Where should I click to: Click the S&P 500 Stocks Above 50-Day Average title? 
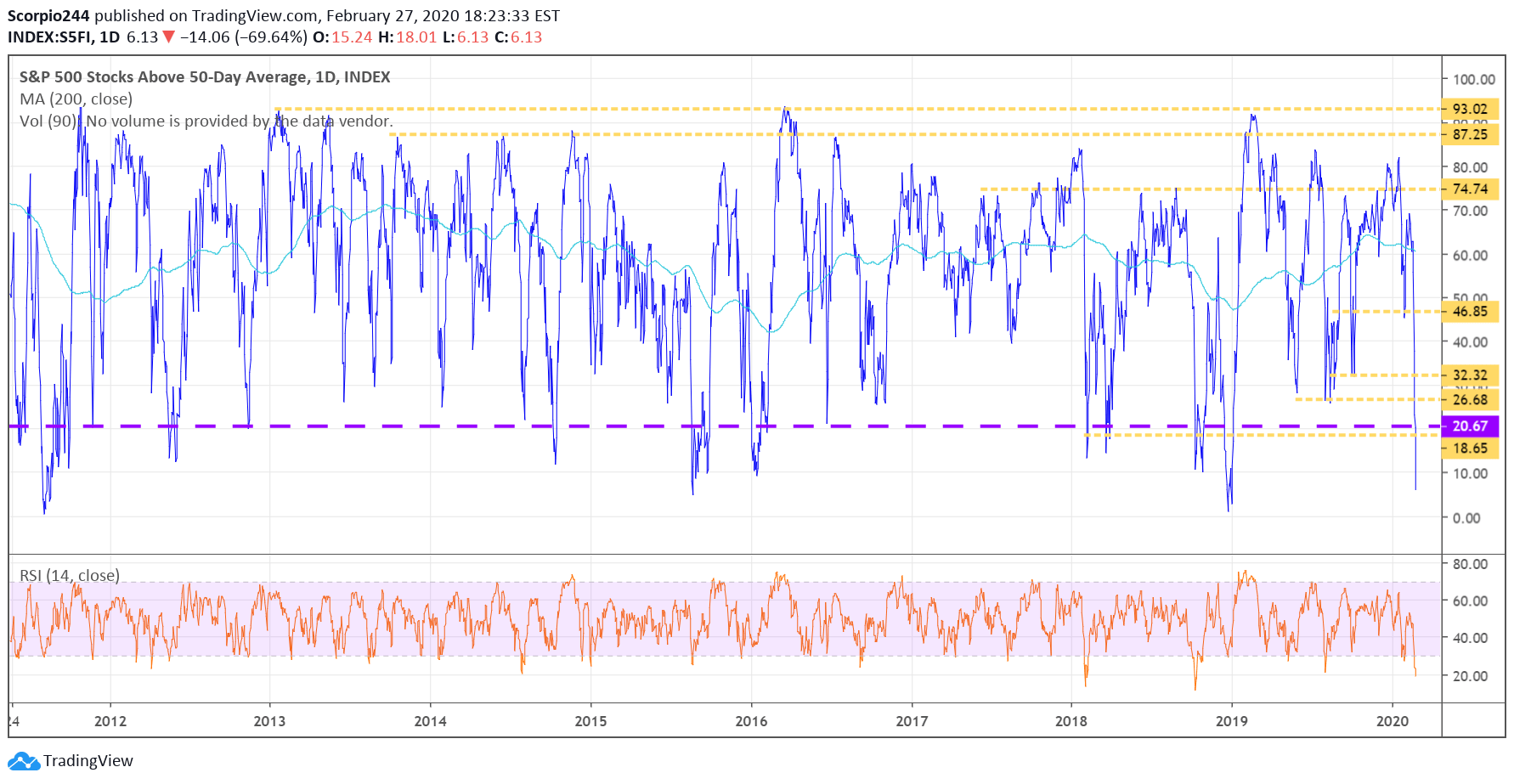(205, 77)
